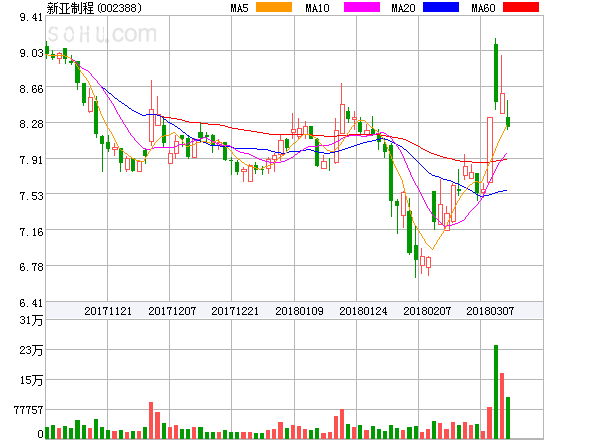Click the 23万 volume axis label

31,350
